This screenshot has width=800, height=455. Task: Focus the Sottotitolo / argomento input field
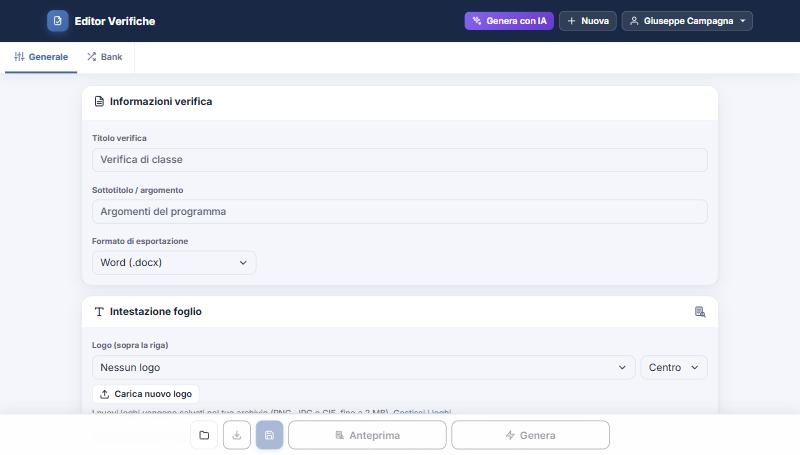(399, 212)
